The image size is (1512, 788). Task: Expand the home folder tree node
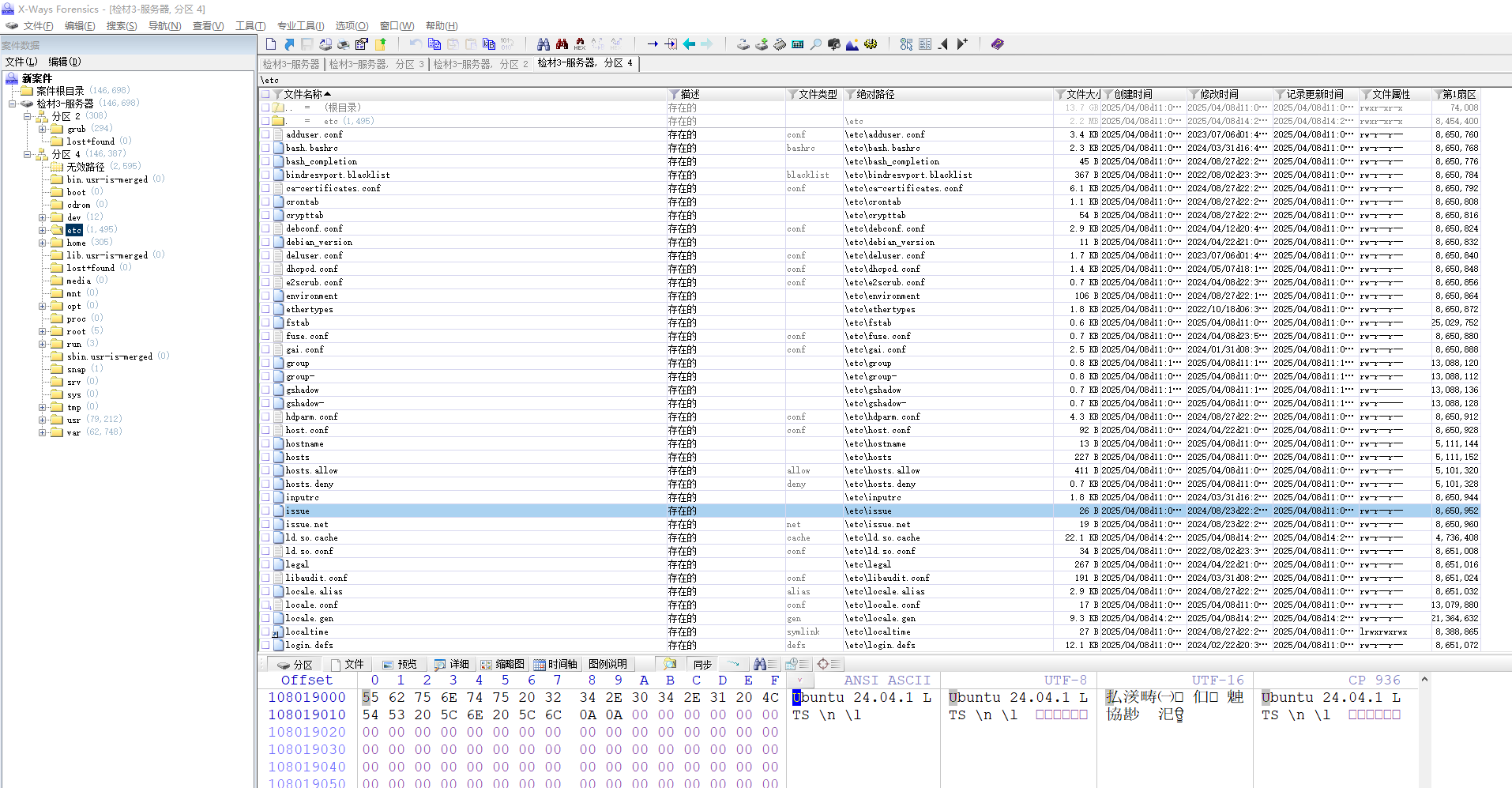point(43,243)
